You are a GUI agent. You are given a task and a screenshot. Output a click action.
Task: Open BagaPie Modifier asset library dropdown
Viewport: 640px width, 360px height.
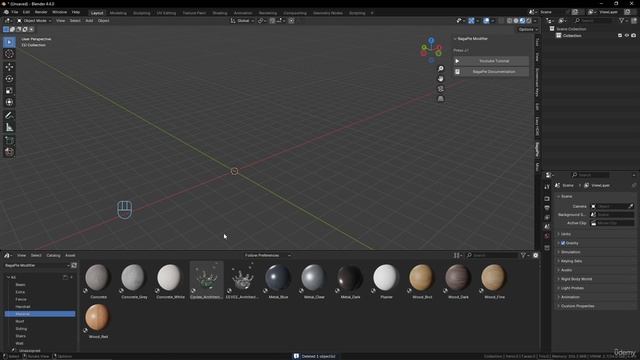point(37,266)
